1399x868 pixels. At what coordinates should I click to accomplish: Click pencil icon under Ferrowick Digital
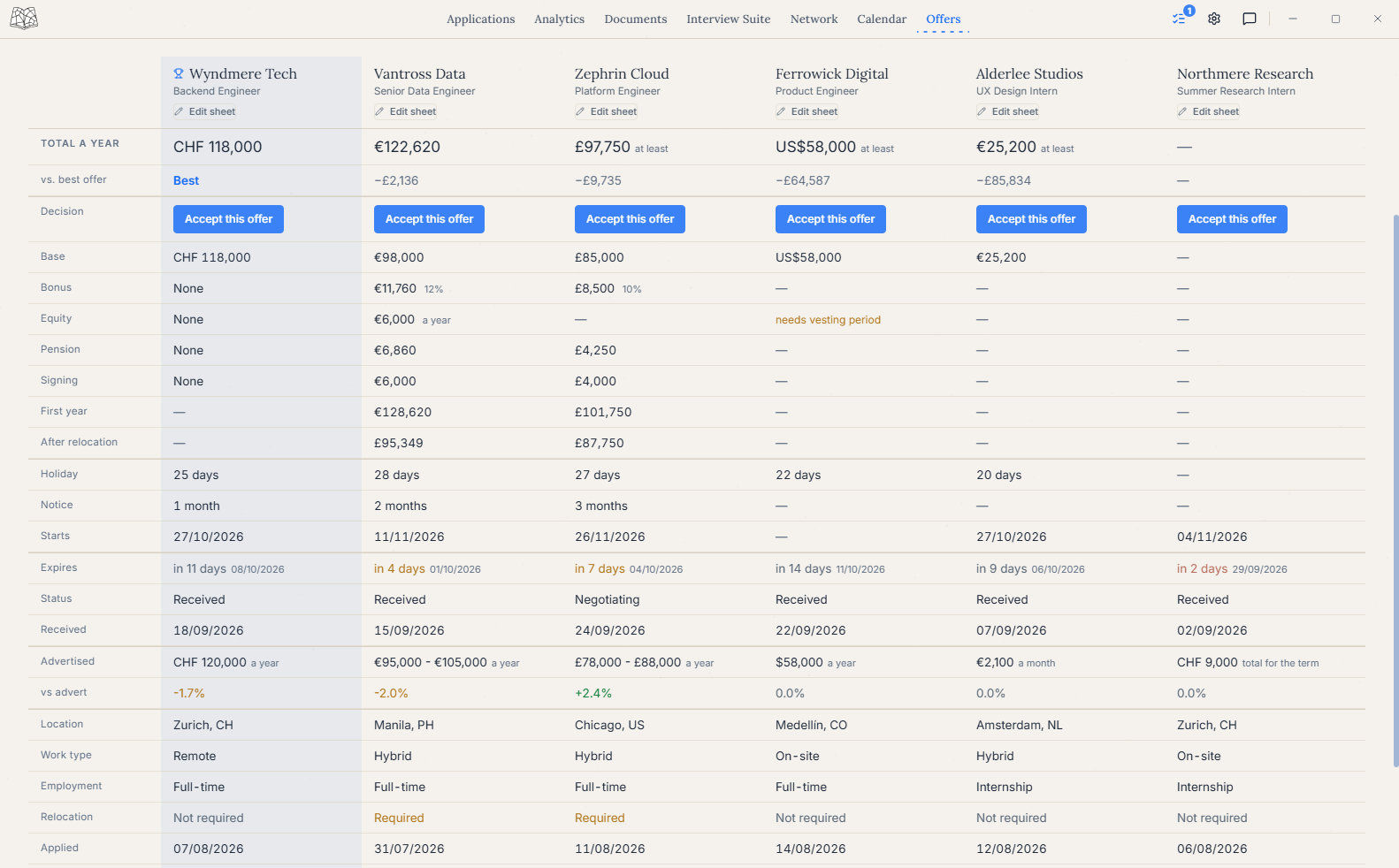click(x=781, y=111)
